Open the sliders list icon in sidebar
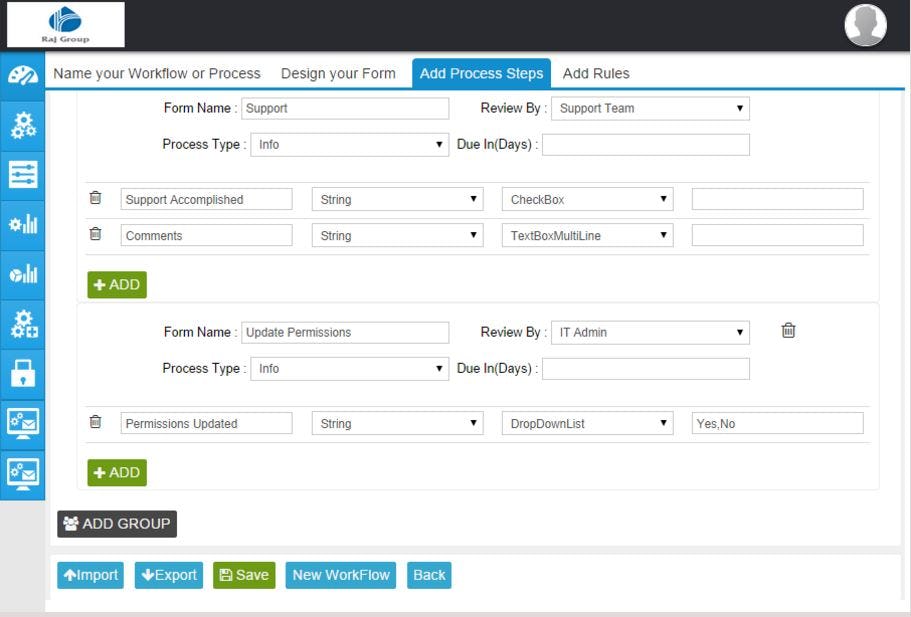This screenshot has width=911, height=617. pyautogui.click(x=22, y=175)
